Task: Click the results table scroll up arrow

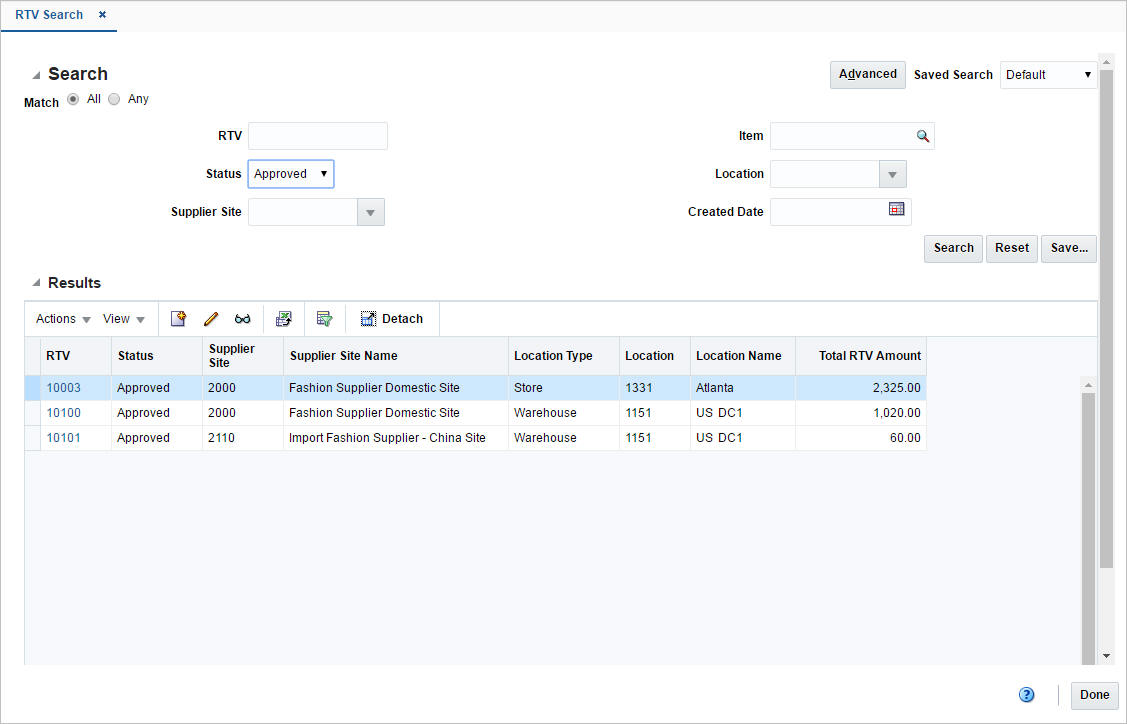Action: [x=1088, y=385]
